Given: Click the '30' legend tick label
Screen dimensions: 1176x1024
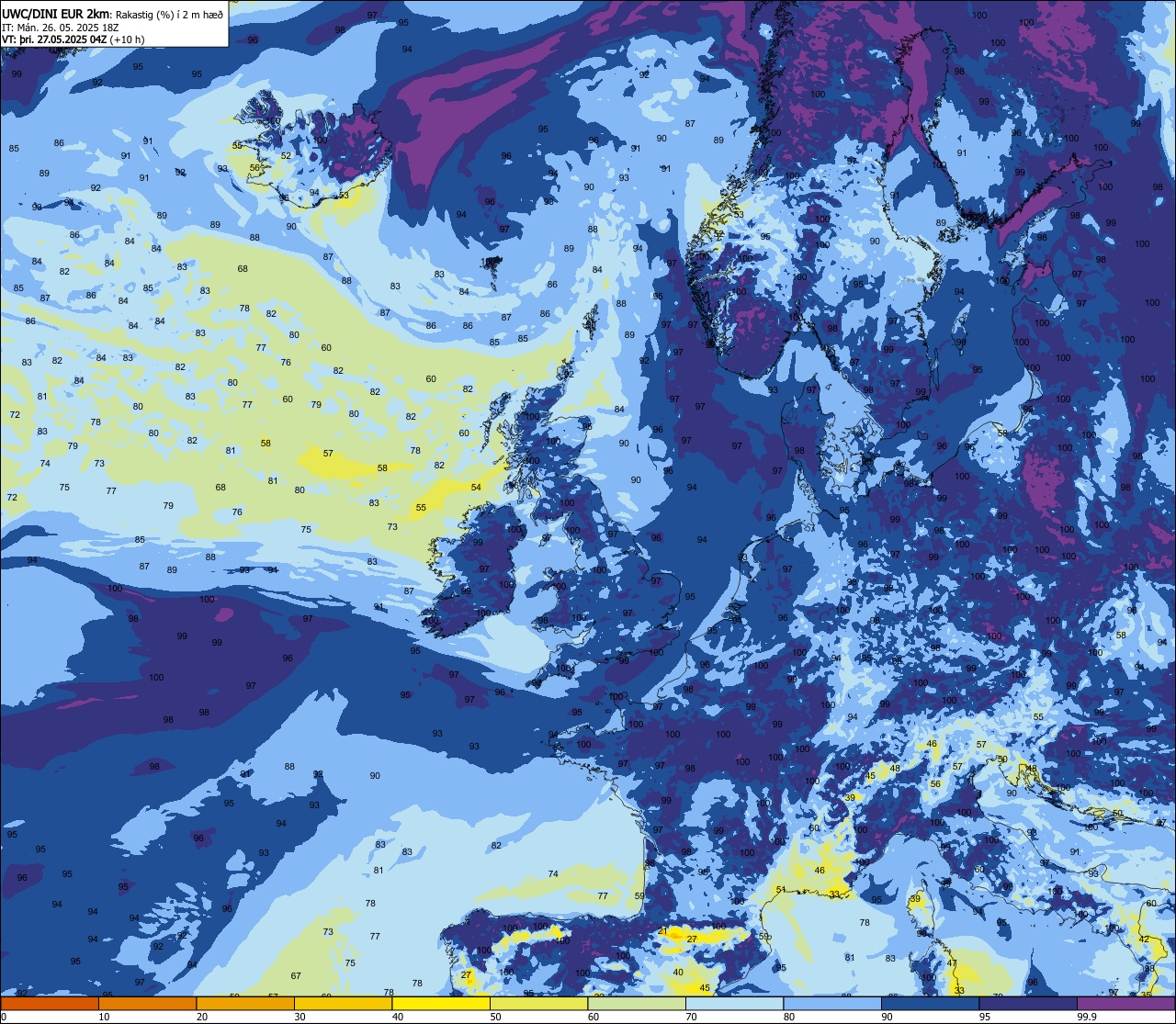Looking at the screenshot, I should (300, 1017).
